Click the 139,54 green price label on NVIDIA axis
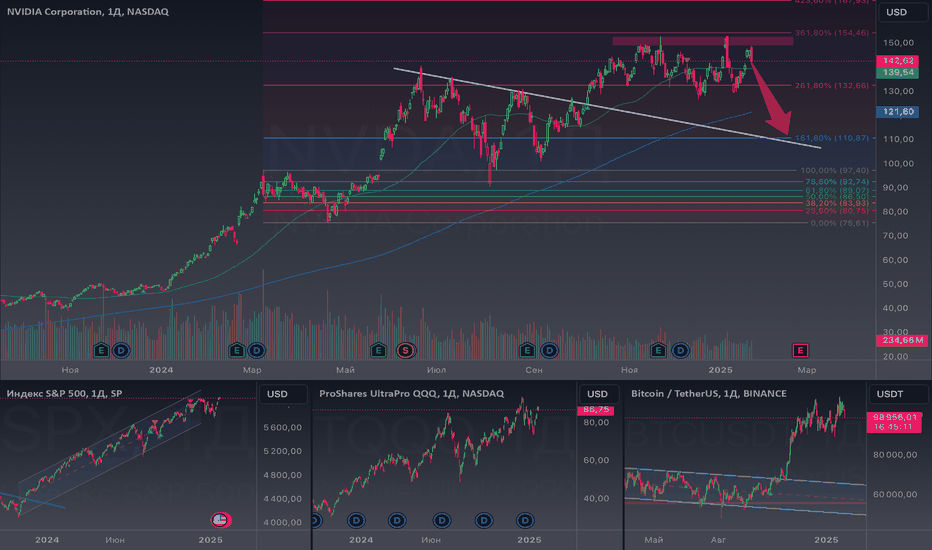Viewport: 932px width, 550px height. point(897,72)
